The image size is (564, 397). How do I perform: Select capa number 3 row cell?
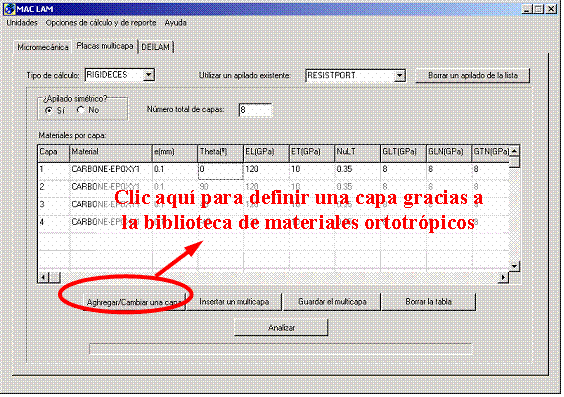coord(54,205)
